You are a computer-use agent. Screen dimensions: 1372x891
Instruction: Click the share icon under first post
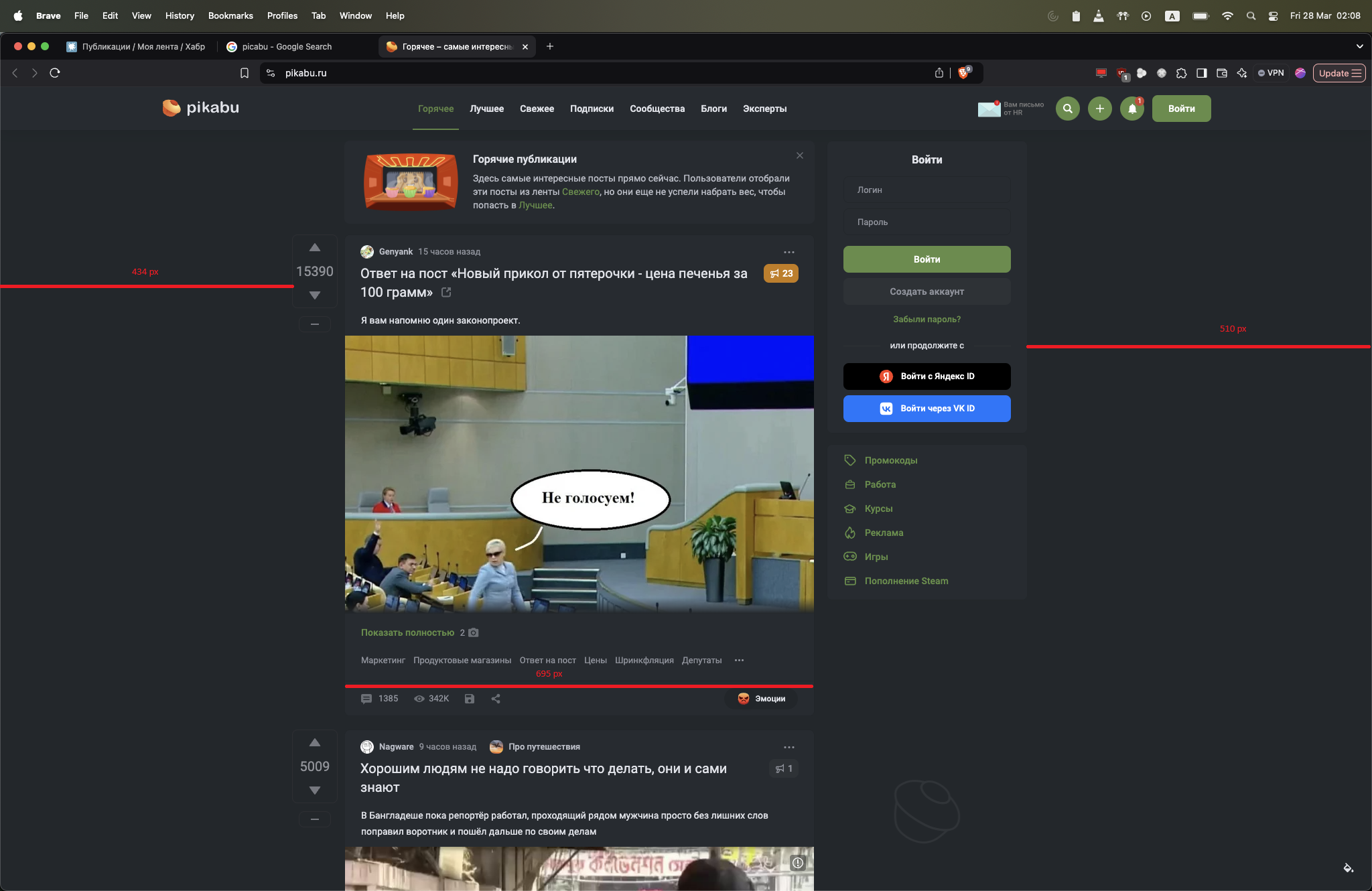(496, 699)
